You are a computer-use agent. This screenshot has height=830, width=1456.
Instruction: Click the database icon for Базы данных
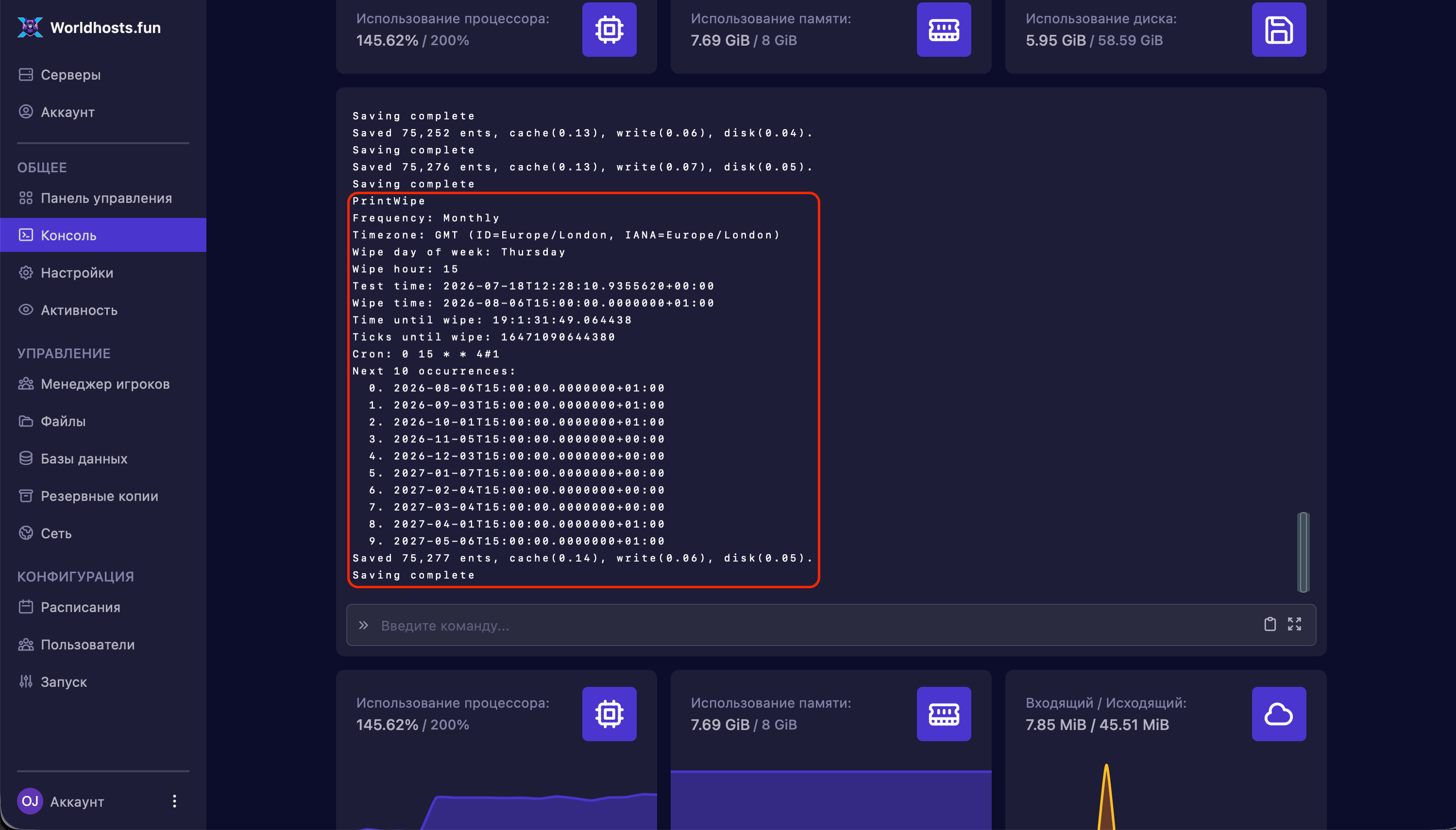[x=26, y=458]
